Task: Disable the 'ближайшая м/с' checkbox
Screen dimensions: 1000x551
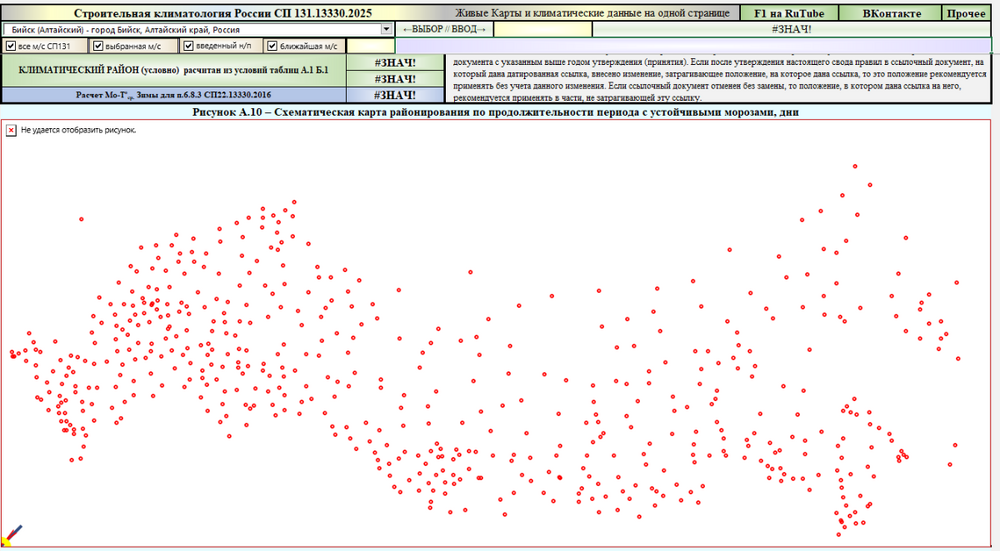Action: (x=272, y=46)
